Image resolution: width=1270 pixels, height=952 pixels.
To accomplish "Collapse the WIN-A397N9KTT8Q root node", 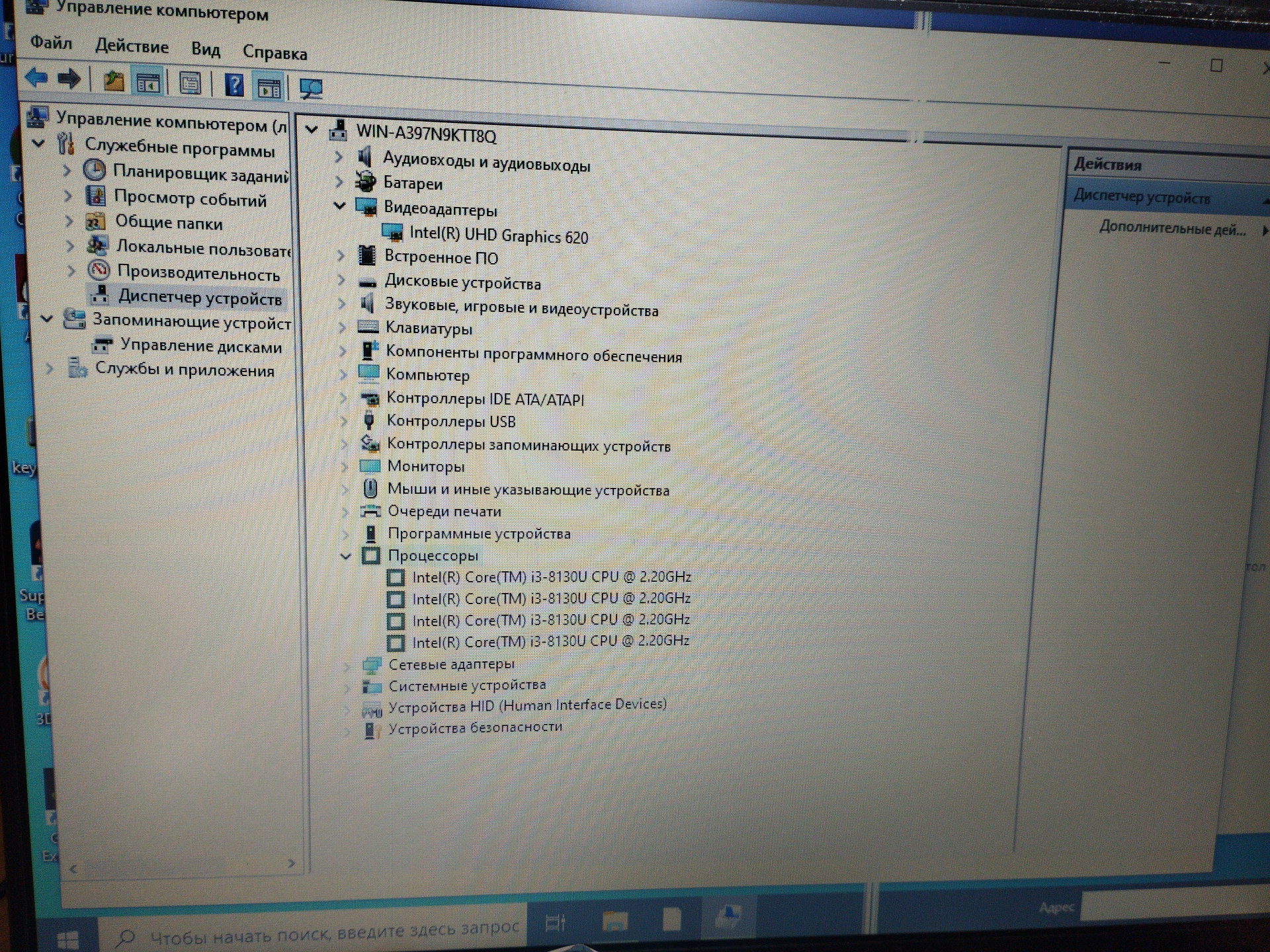I will tap(312, 130).
